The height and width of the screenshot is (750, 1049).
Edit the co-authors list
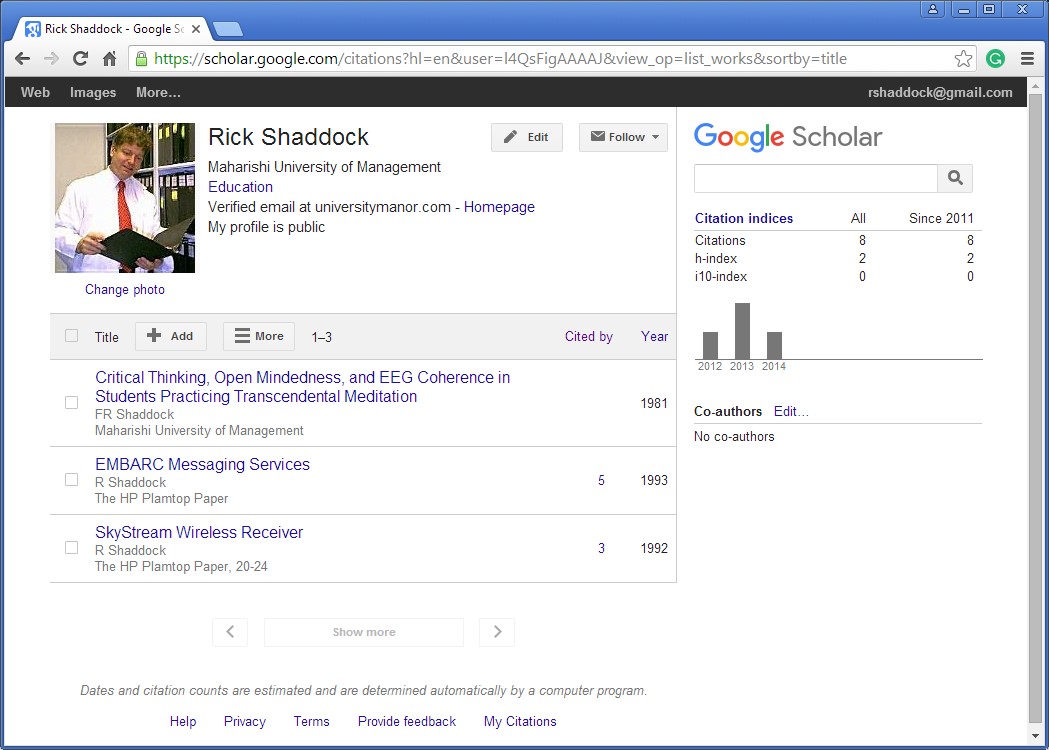click(791, 411)
